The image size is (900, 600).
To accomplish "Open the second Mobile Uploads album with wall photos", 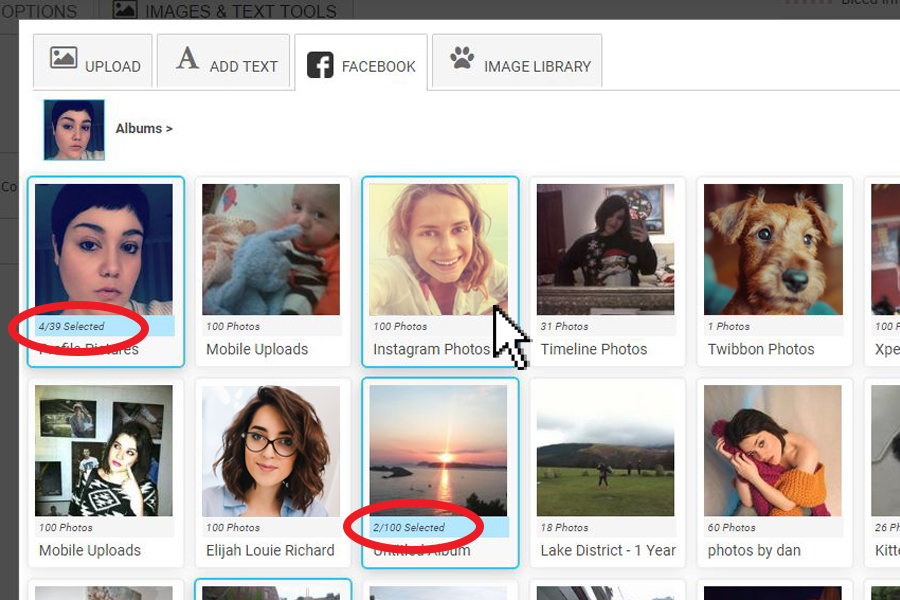I will (x=103, y=451).
